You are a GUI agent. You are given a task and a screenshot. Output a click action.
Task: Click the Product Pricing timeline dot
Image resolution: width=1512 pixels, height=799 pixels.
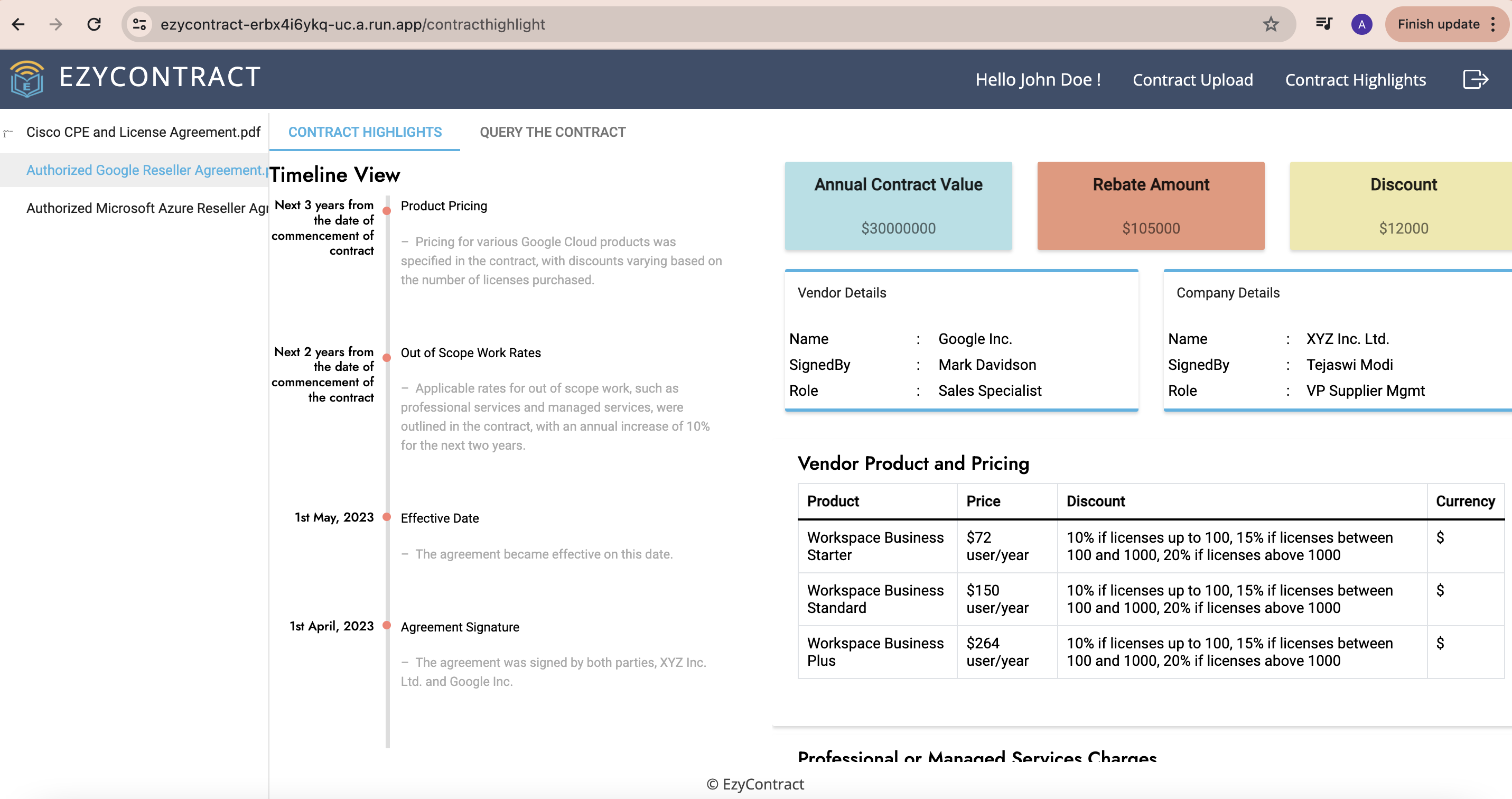387,211
